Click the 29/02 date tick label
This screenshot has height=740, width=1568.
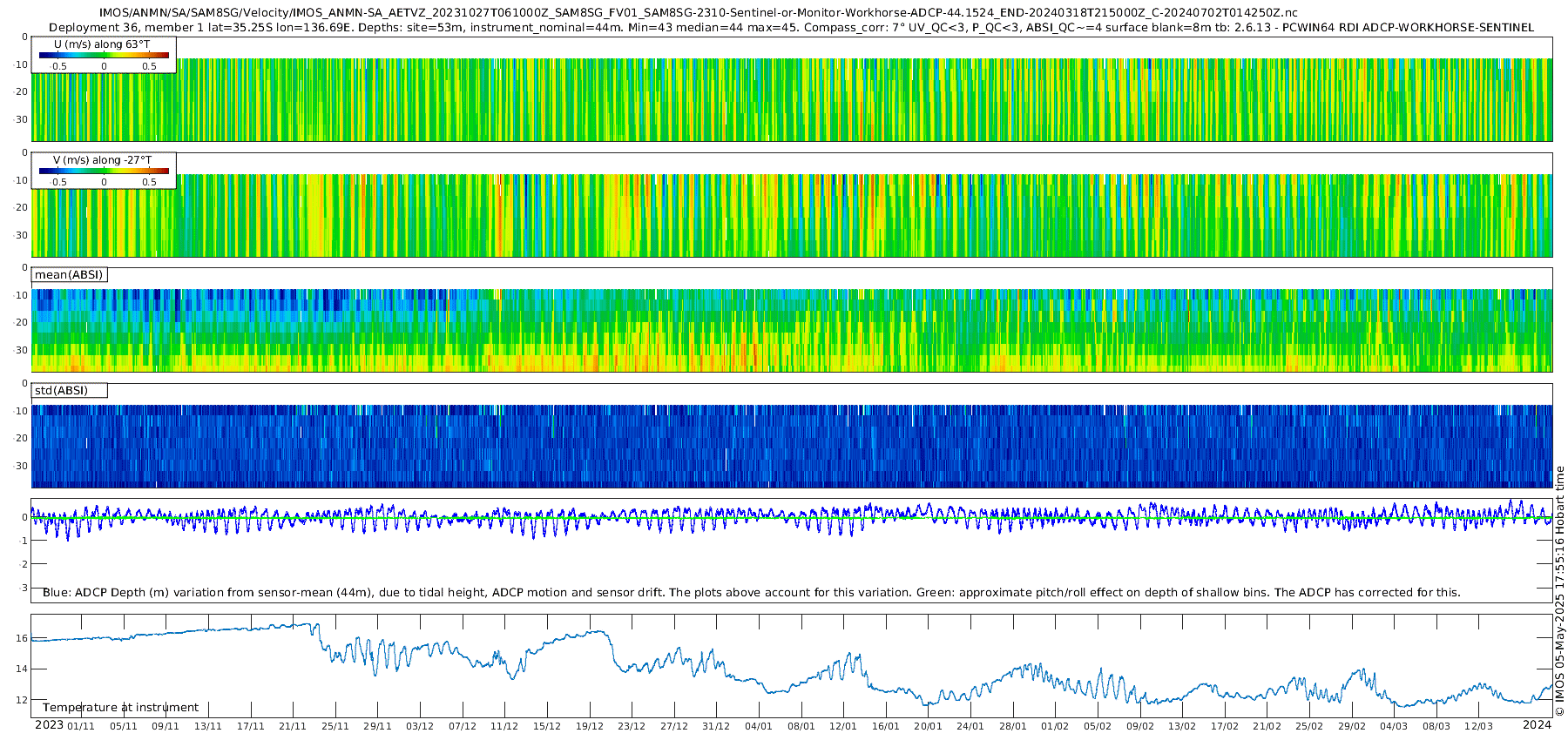[1351, 726]
